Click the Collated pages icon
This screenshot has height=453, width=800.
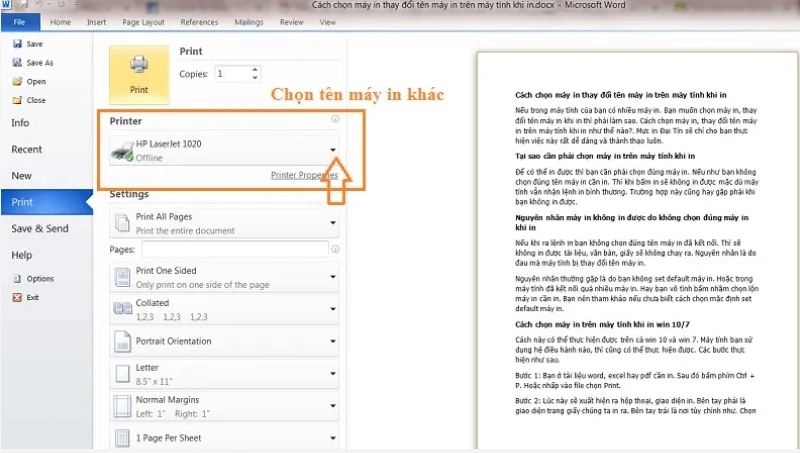[x=122, y=309]
